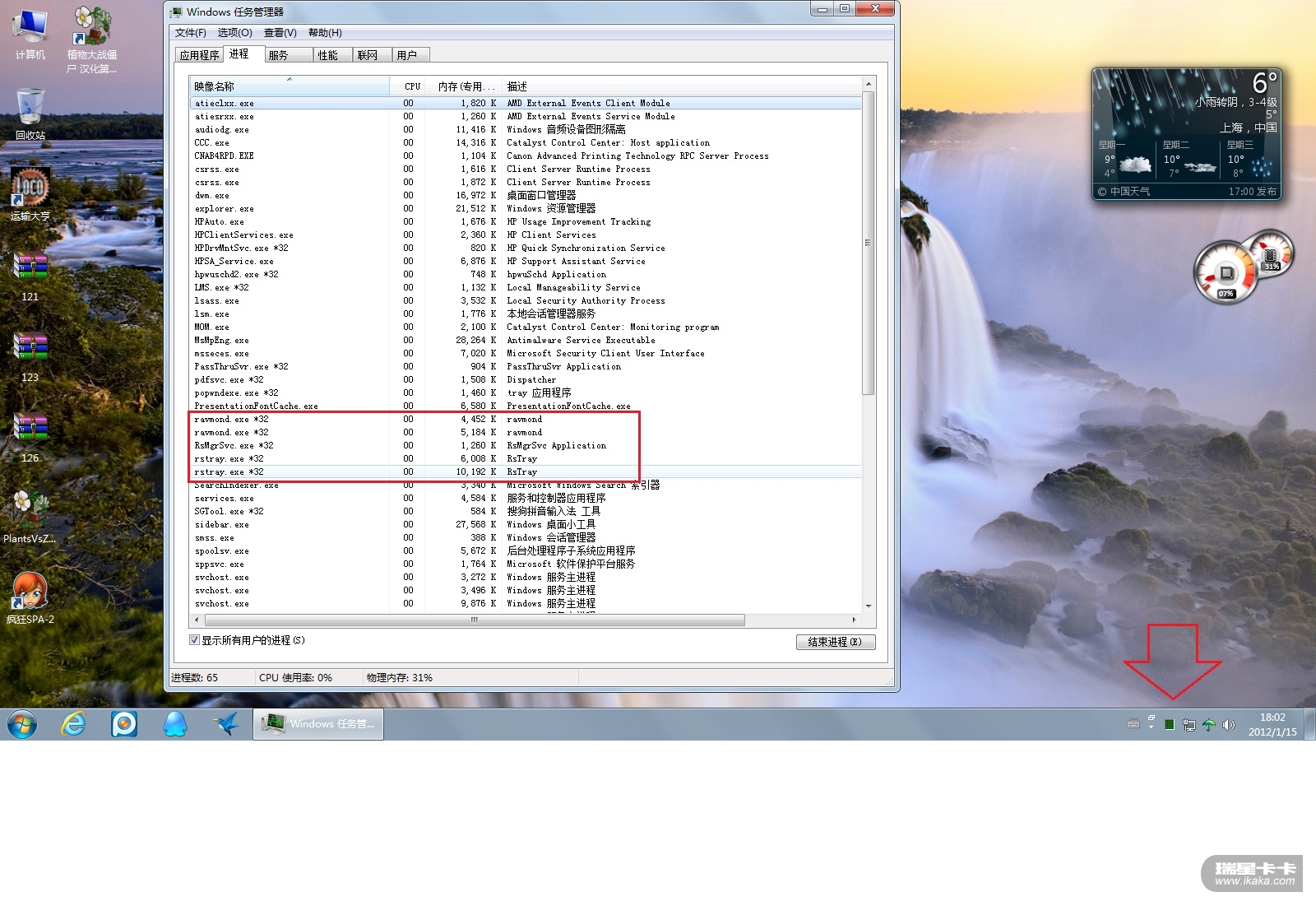The image size is (1316, 901).
Task: Click the input method keyboard tray icon
Action: [1133, 724]
